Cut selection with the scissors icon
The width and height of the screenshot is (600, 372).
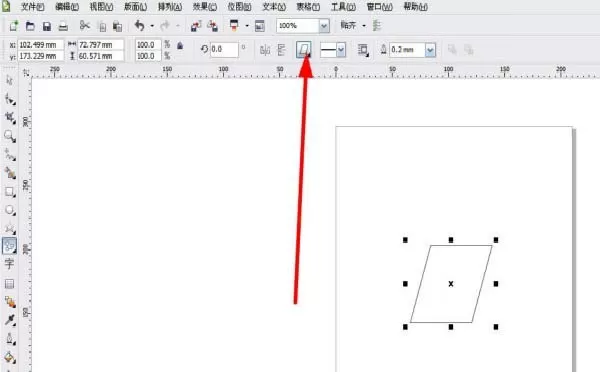[85, 26]
